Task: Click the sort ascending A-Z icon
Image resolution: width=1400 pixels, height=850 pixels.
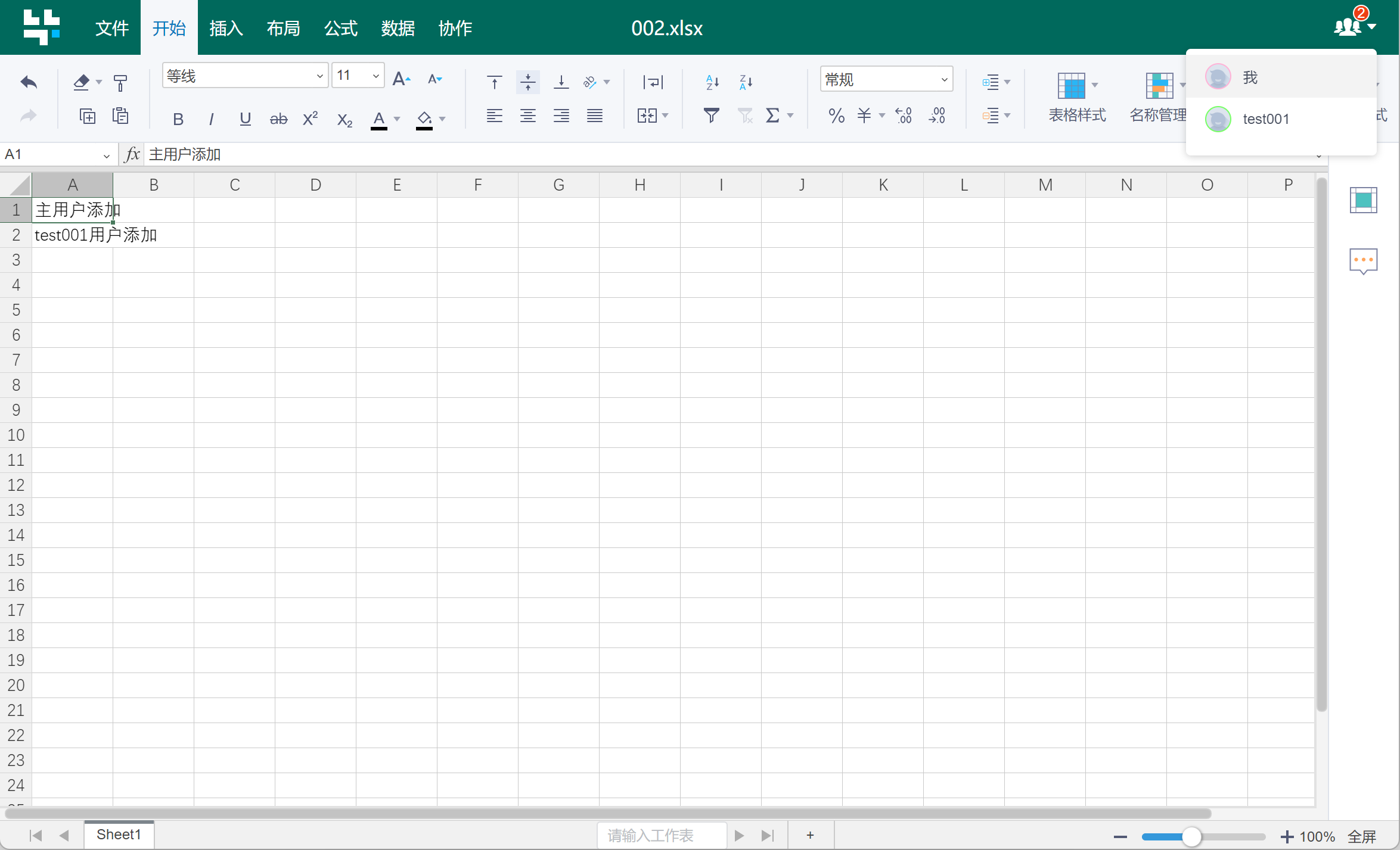Action: (712, 82)
